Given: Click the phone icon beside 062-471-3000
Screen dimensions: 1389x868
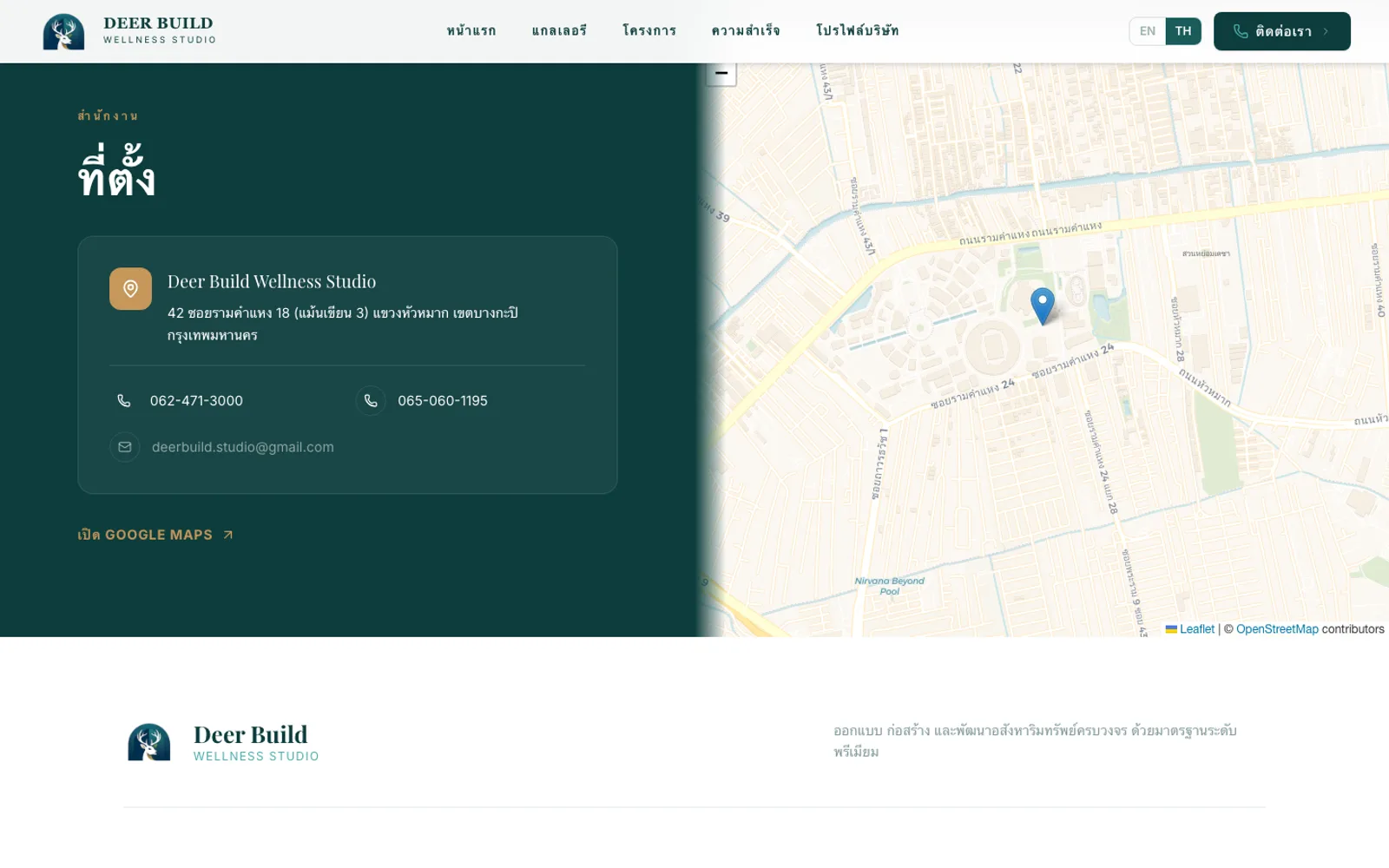Looking at the screenshot, I should 124,401.
